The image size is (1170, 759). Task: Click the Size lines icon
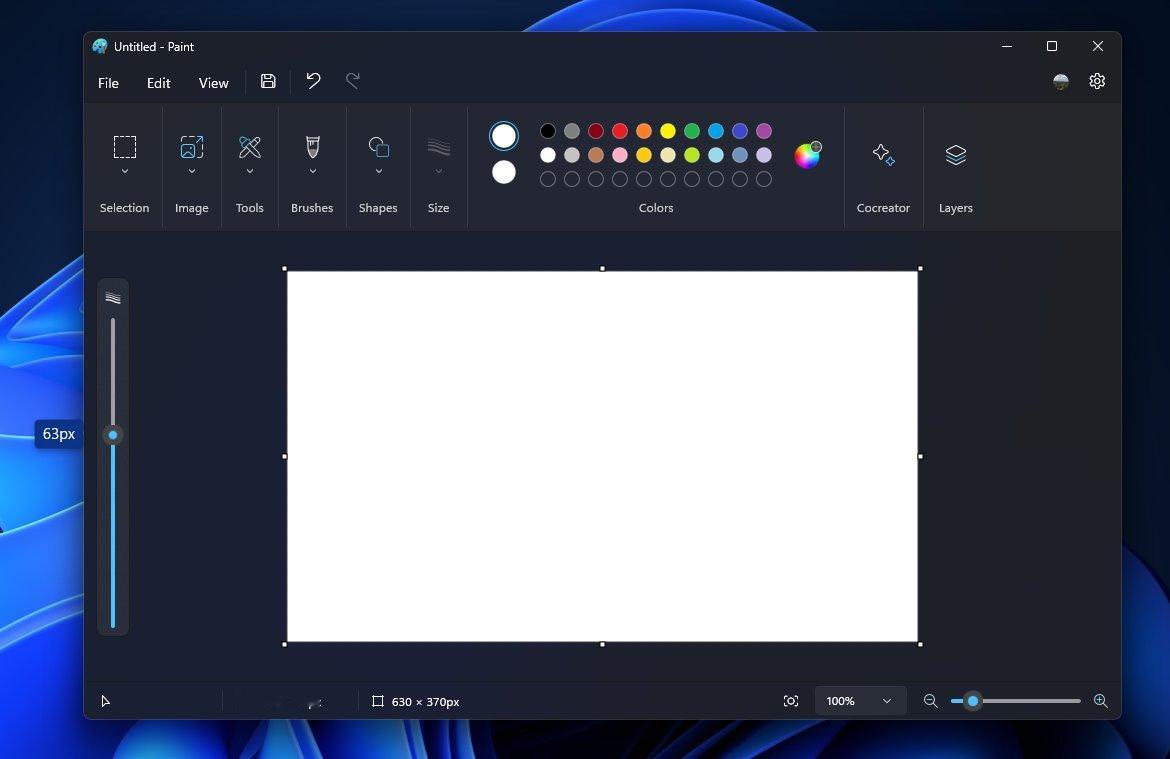[439, 147]
